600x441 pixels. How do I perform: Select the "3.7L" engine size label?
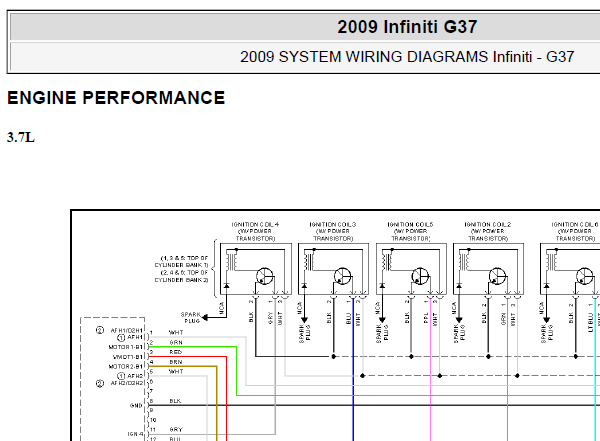(x=21, y=137)
